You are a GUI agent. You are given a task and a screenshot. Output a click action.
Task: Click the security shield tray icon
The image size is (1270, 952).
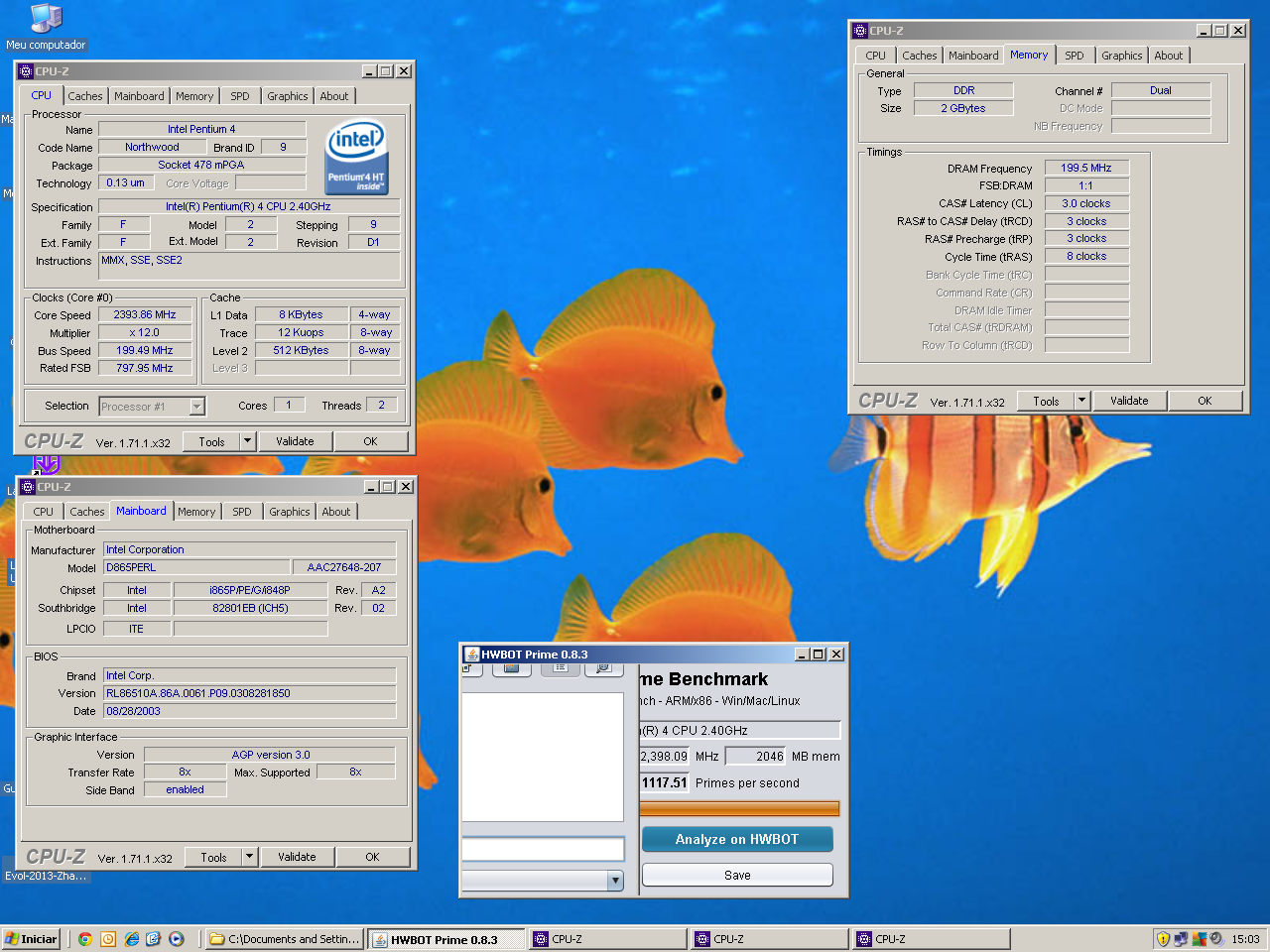[1163, 939]
